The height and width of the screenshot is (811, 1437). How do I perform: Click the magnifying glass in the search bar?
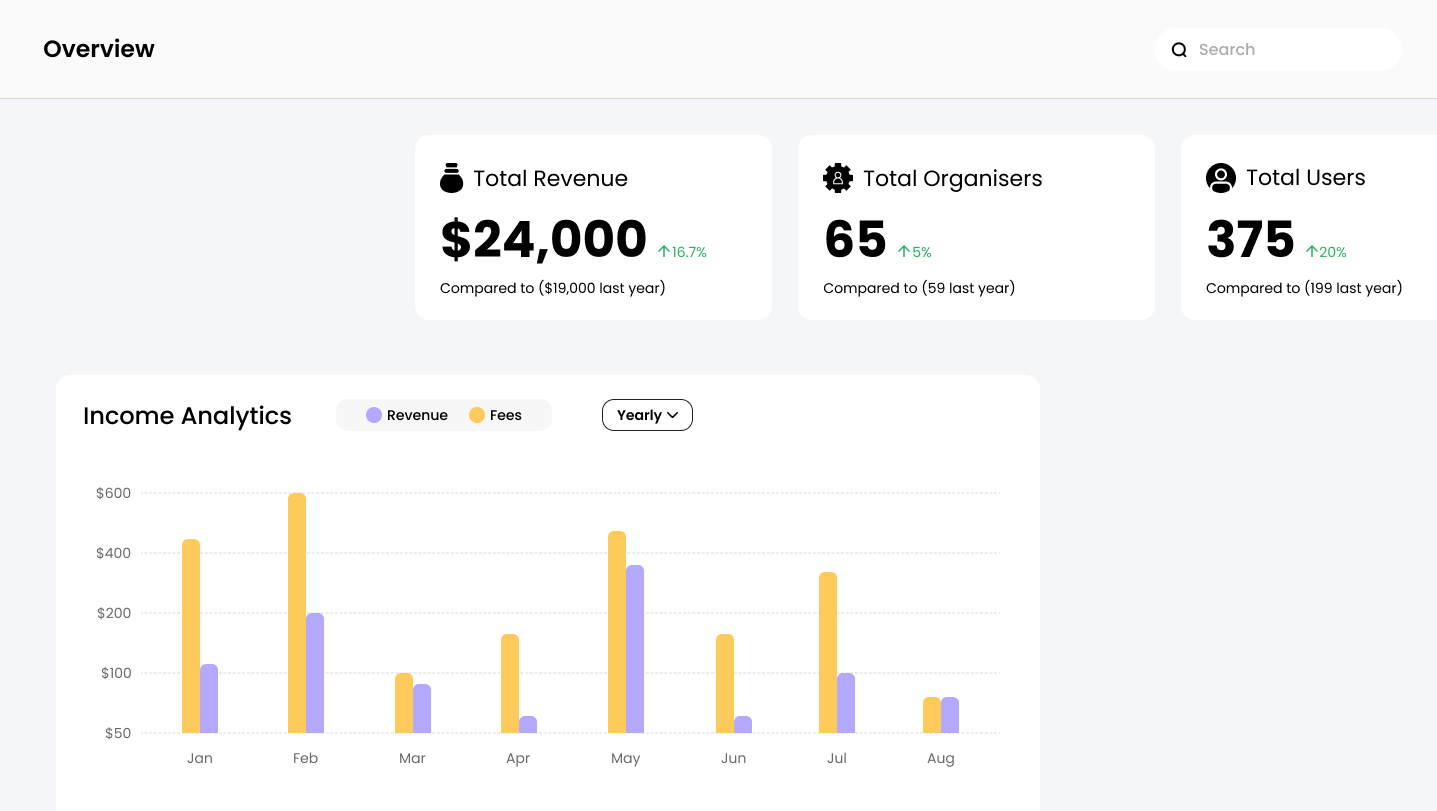(x=1180, y=49)
